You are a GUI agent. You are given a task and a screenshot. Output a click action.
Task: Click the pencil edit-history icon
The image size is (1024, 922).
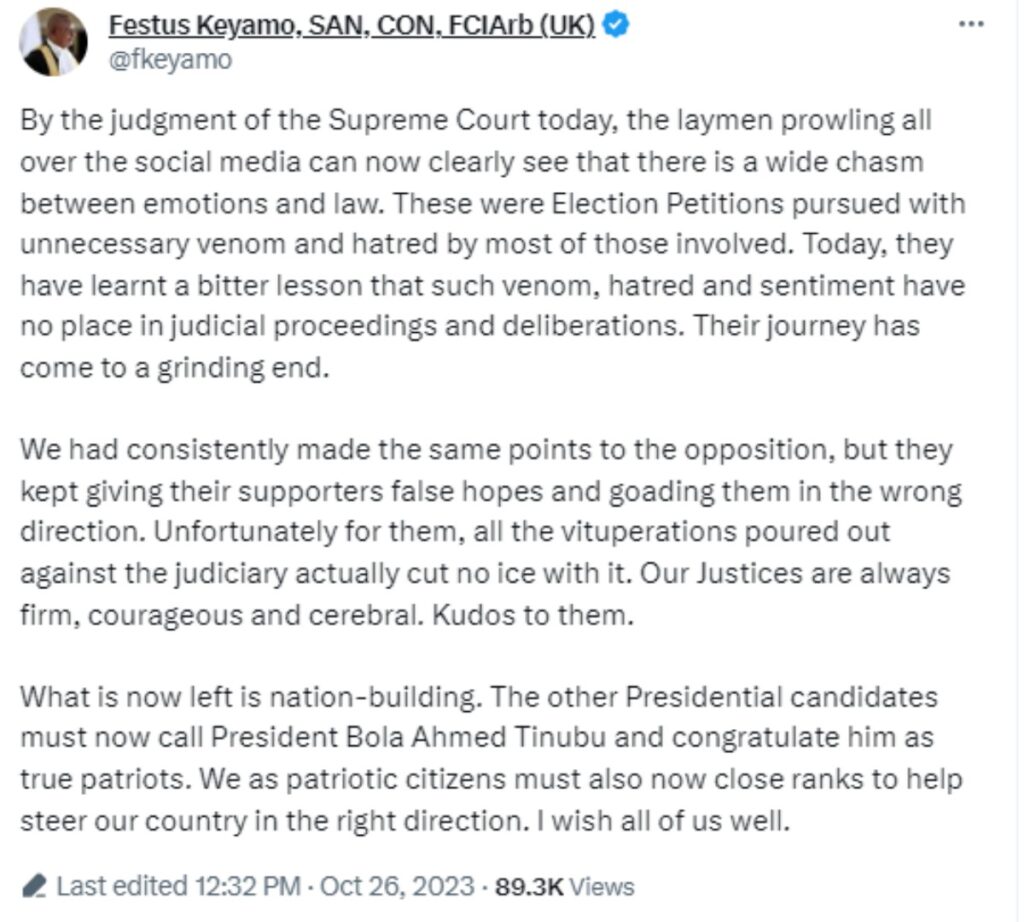(35, 885)
